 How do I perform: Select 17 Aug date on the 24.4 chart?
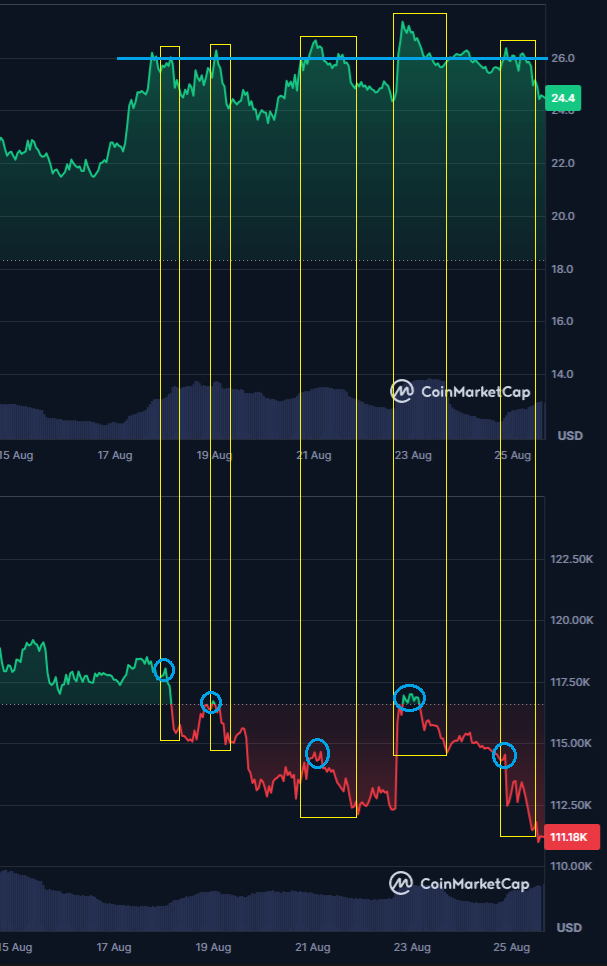point(115,455)
